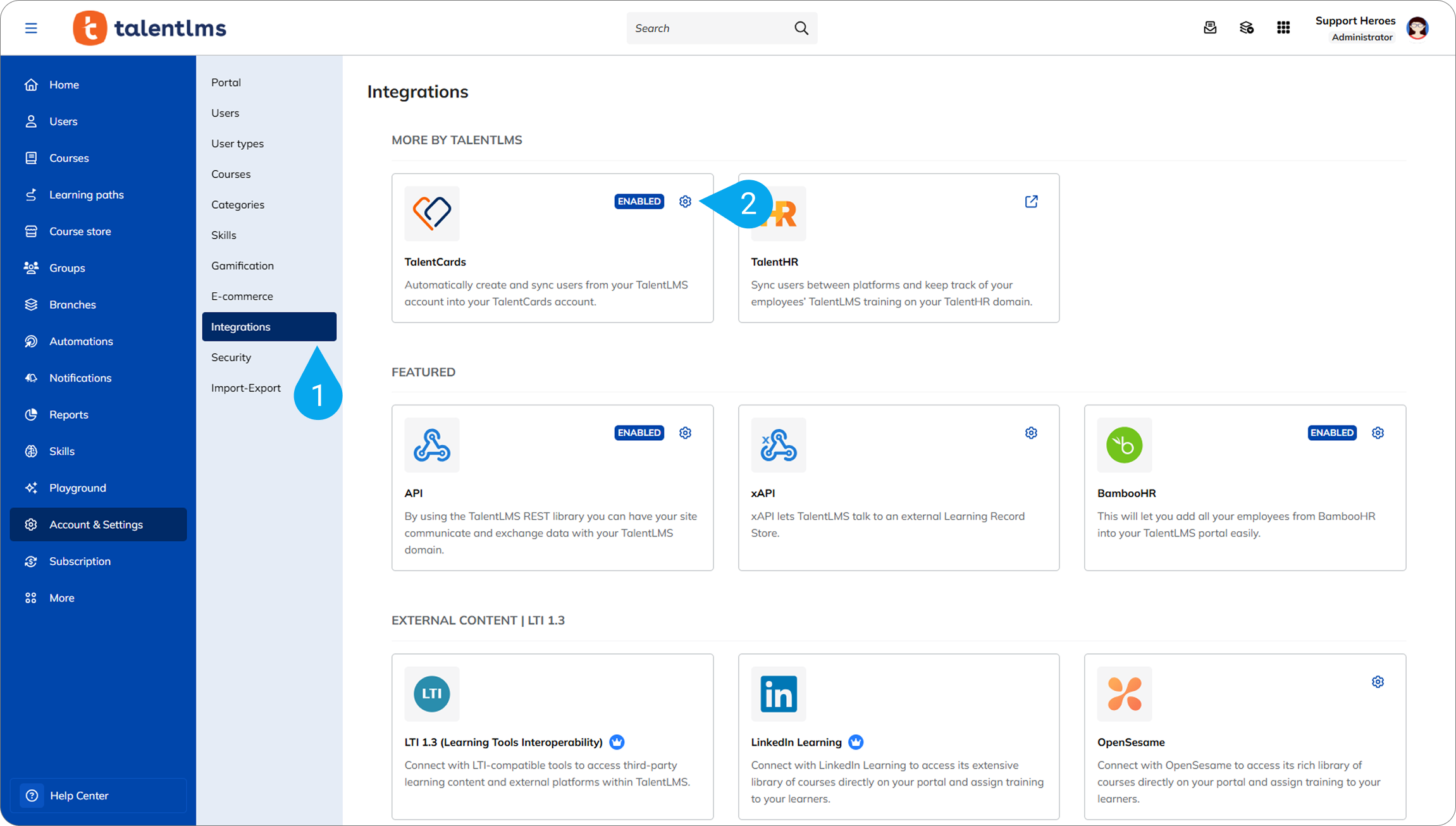
Task: Select Portal settings tab
Action: 269,82
